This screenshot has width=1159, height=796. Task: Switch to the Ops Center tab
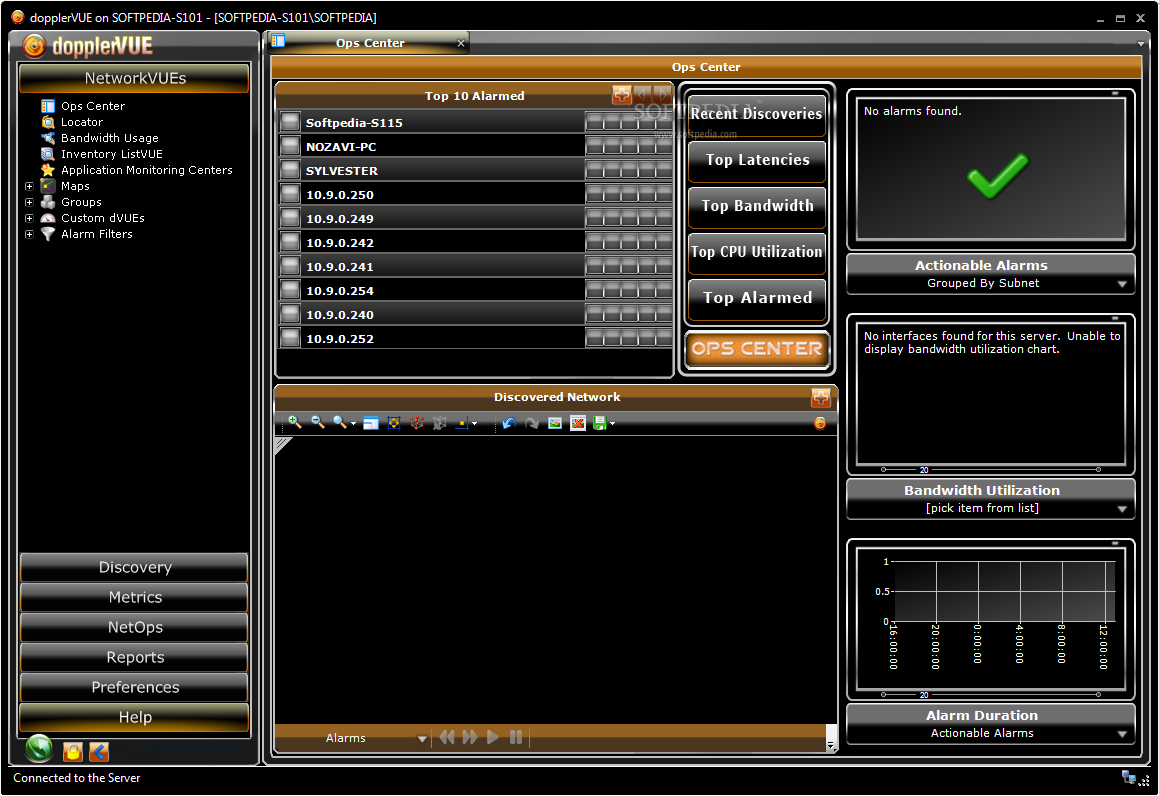370,43
